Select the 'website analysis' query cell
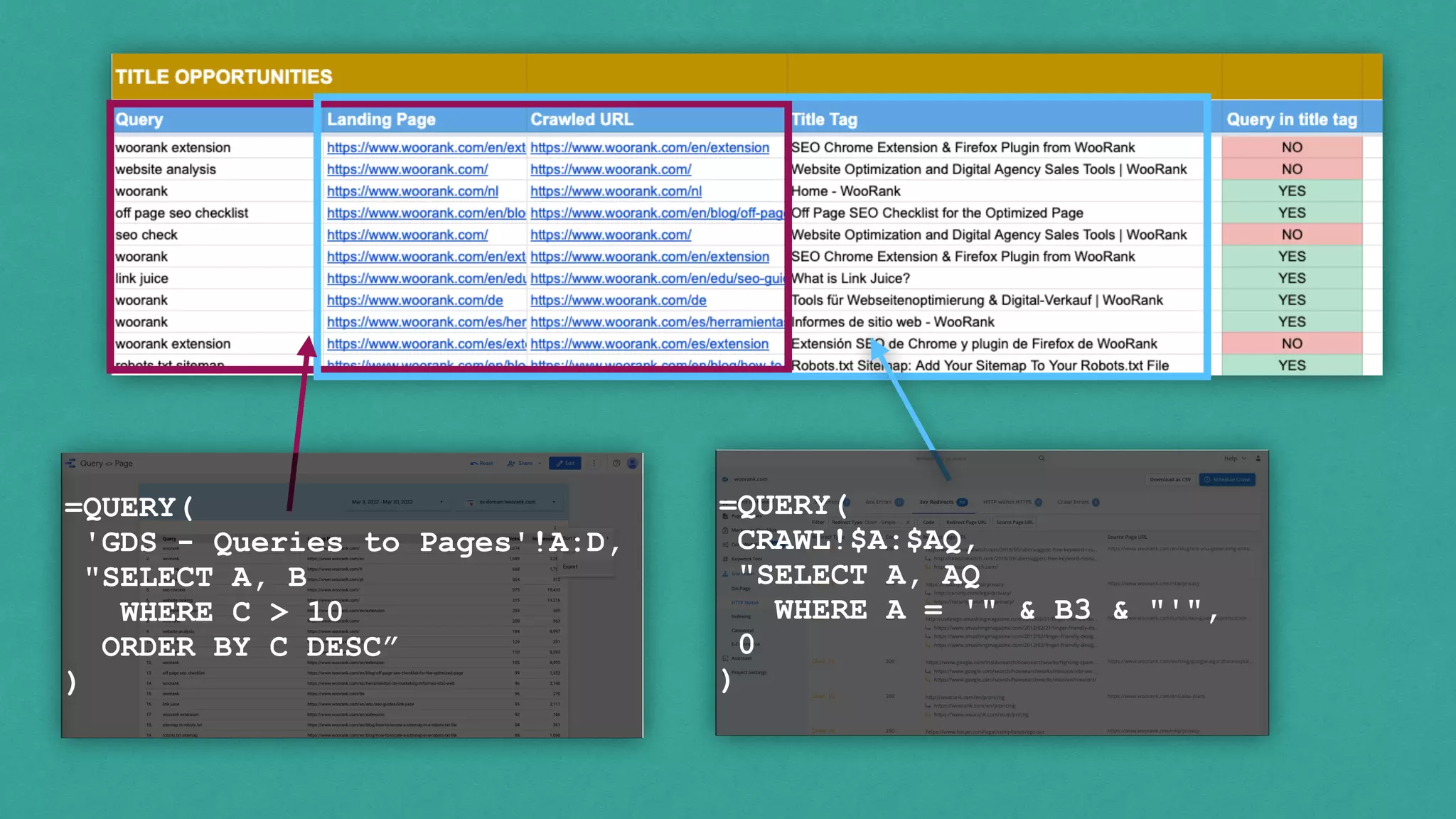1456x819 pixels. pos(212,169)
